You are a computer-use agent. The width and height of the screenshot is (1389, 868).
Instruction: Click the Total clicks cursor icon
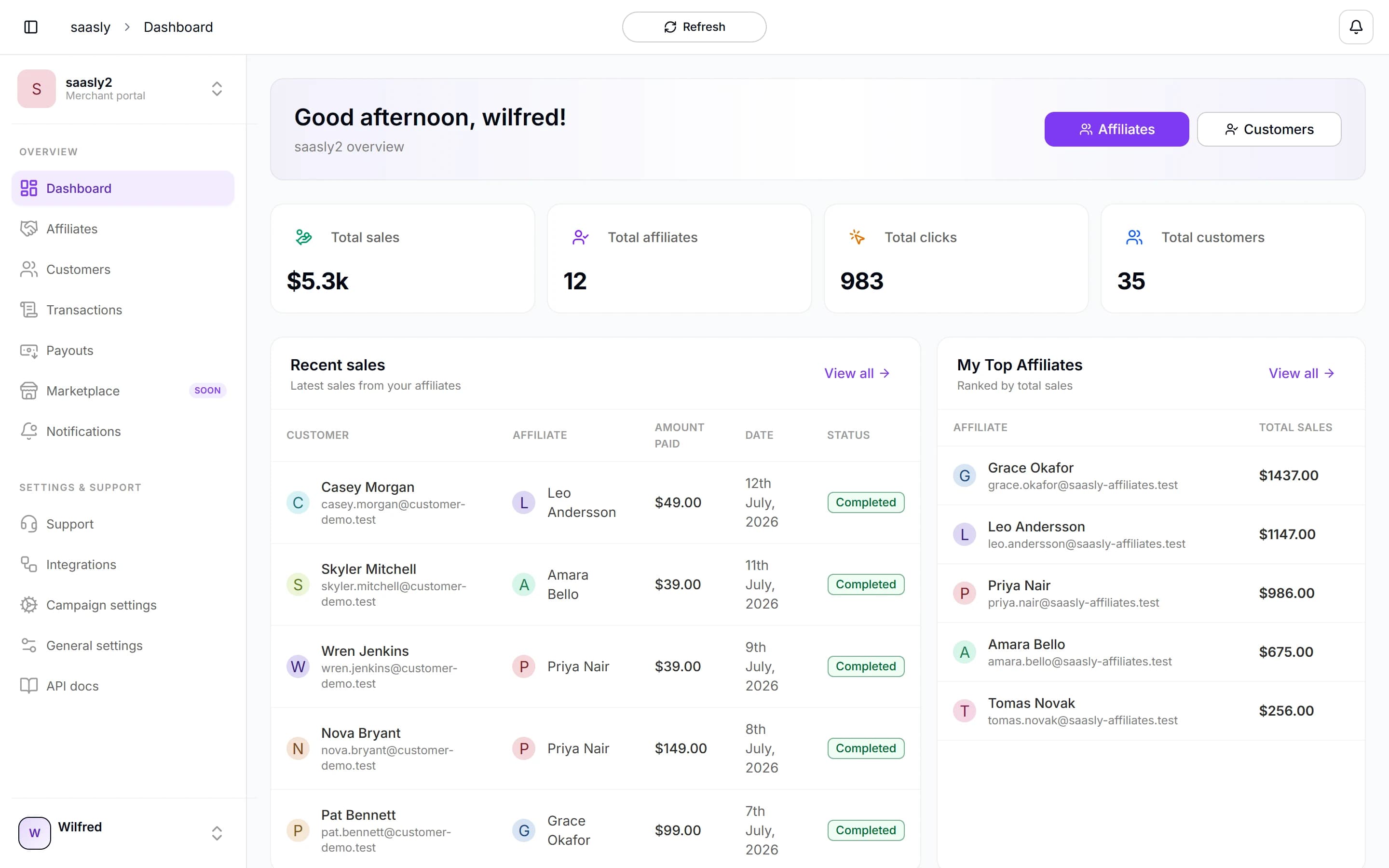(x=857, y=237)
